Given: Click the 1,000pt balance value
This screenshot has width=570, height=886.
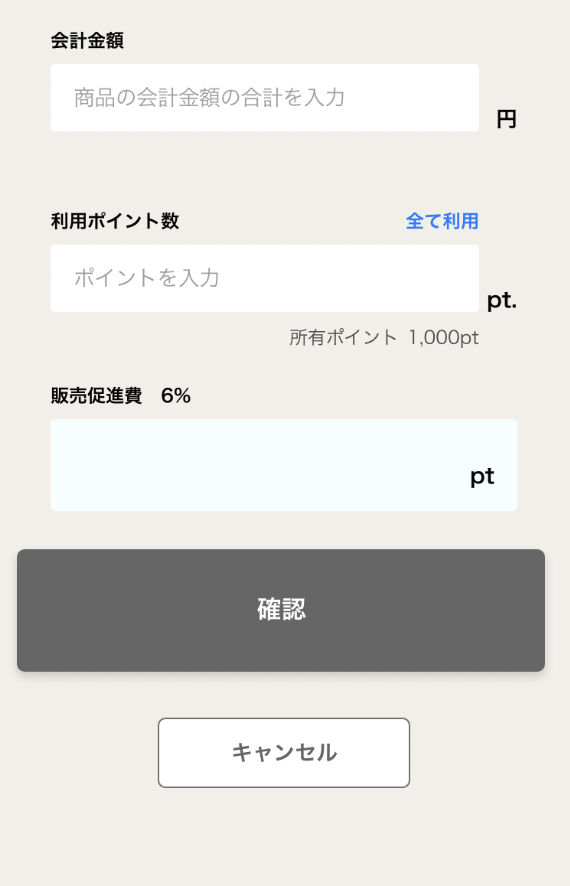Looking at the screenshot, I should (x=443, y=337).
